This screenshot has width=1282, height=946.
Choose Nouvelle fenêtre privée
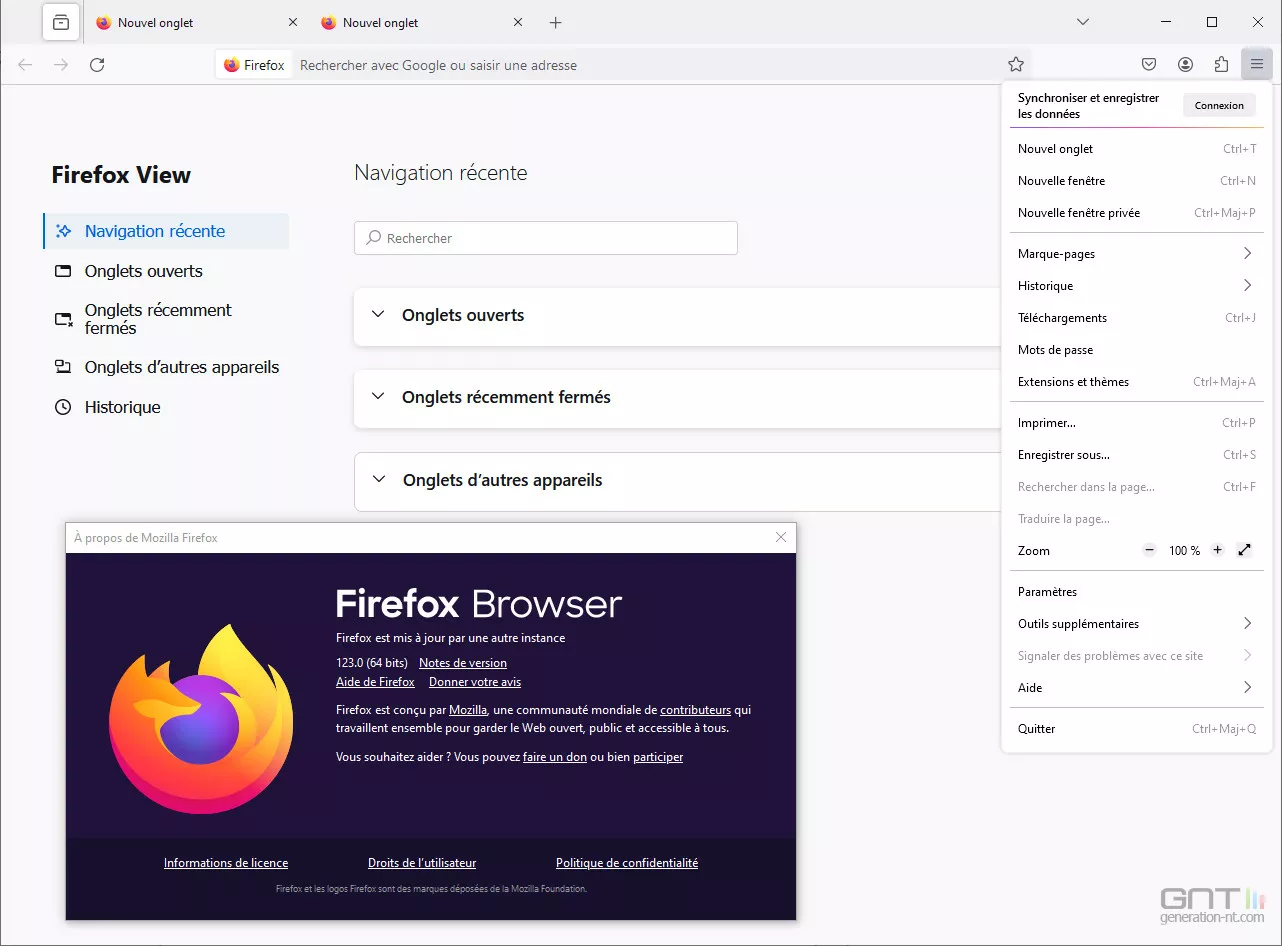tap(1136, 213)
